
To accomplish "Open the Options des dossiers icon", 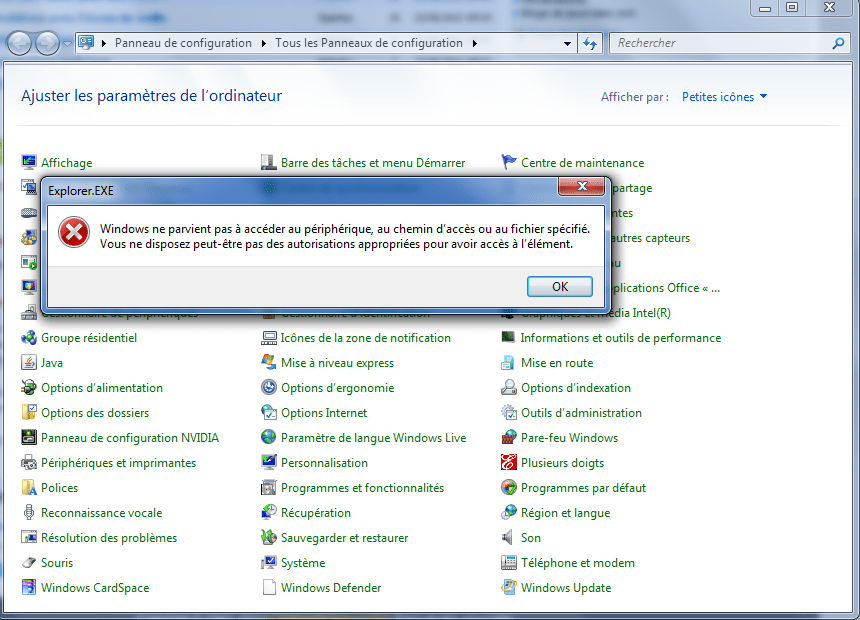I will point(29,413).
